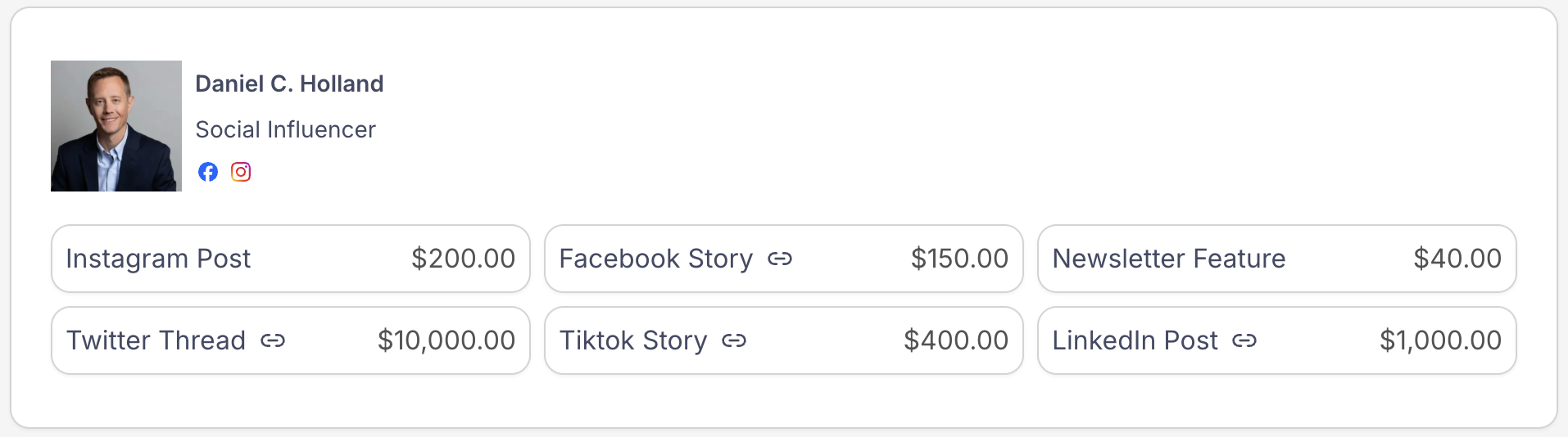Click link icon beside Tiktok Story
Viewport: 1568px width, 437px height.
pos(734,340)
